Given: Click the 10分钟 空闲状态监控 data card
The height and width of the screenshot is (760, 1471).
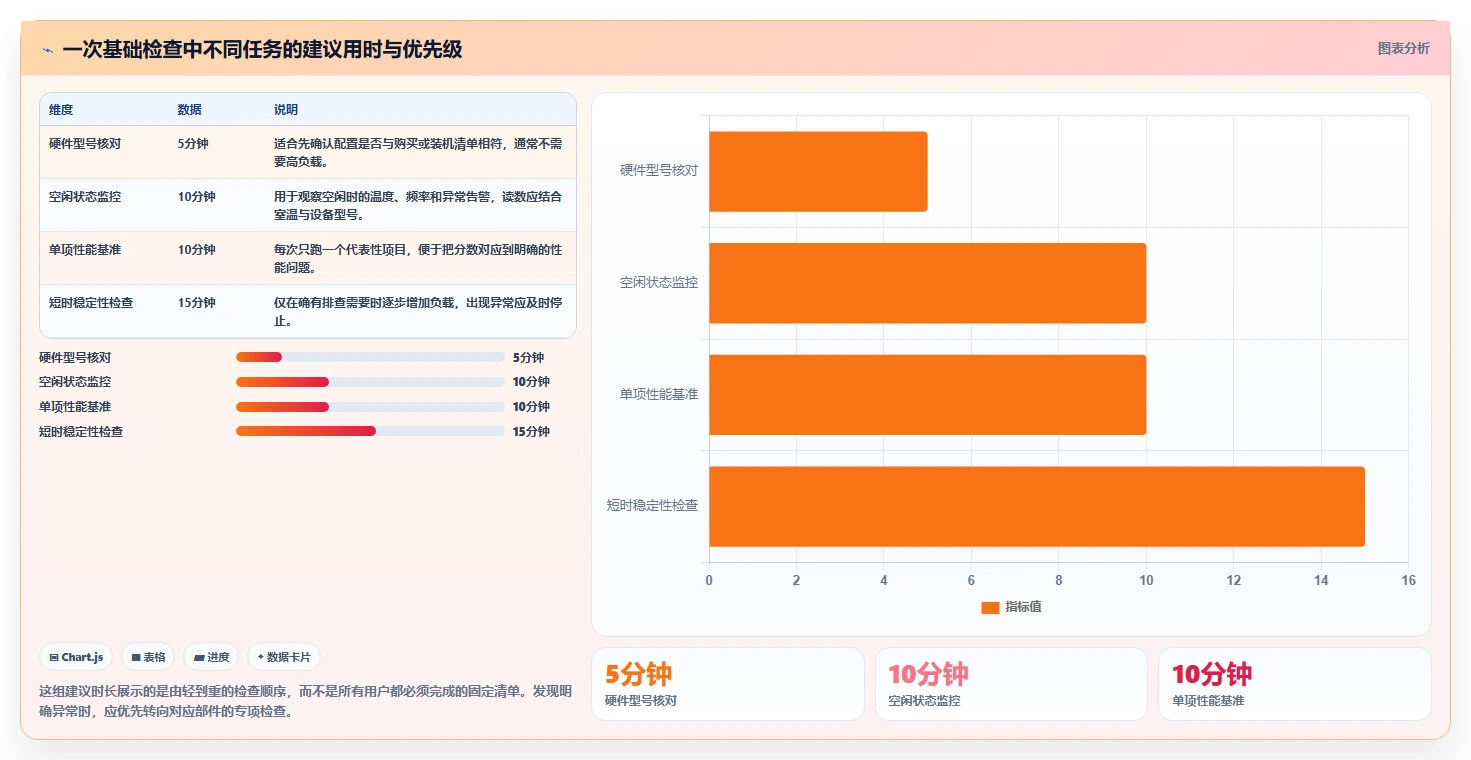Looking at the screenshot, I should click(1011, 684).
